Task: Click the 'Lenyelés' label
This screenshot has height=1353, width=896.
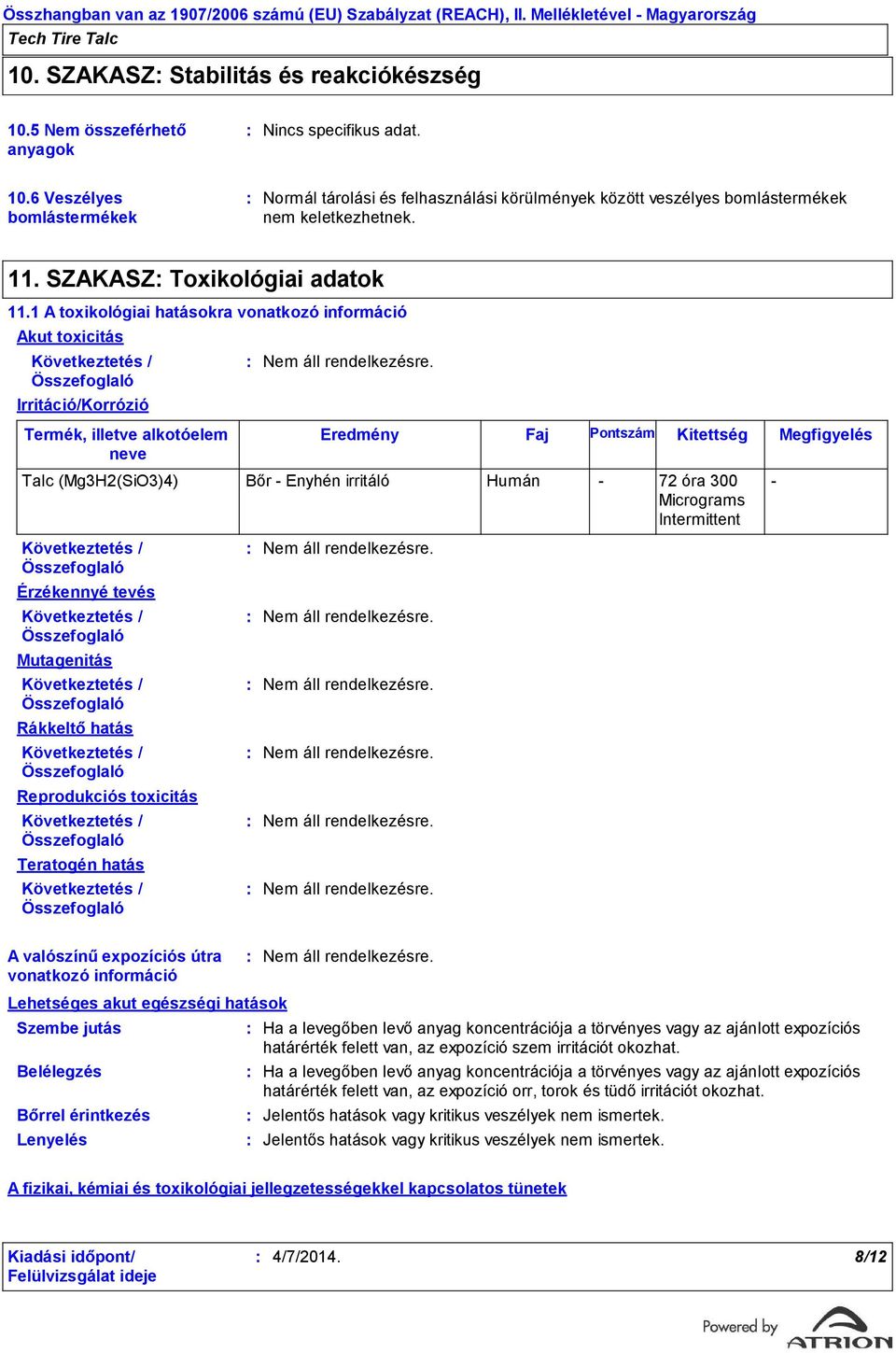Action: (51, 1139)
